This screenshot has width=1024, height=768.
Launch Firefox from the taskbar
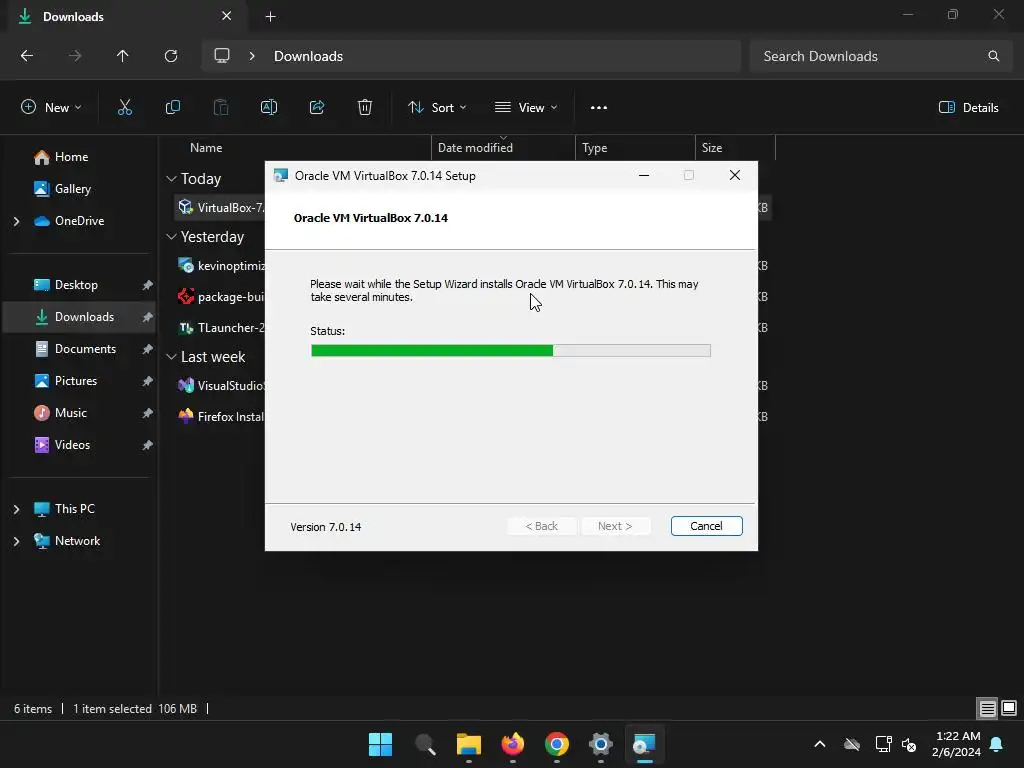[x=513, y=744]
